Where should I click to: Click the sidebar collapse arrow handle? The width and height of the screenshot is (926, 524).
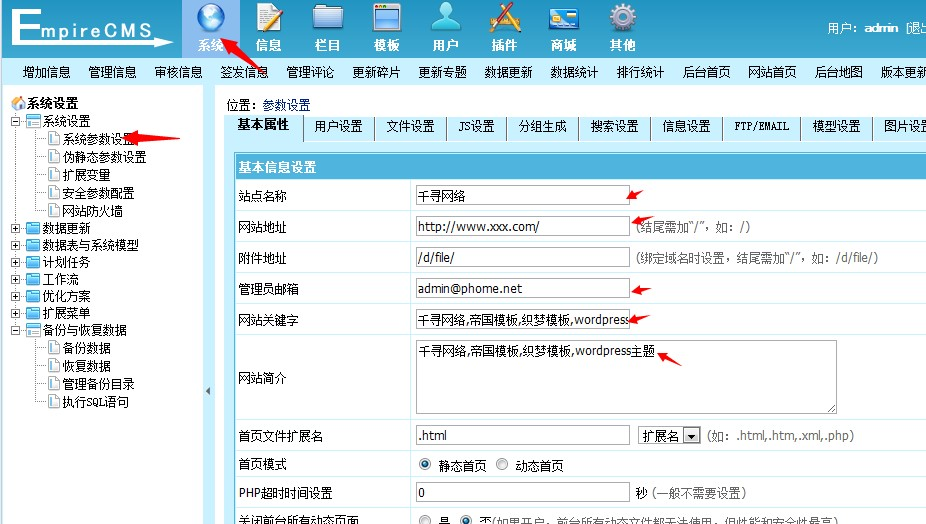click(x=208, y=391)
